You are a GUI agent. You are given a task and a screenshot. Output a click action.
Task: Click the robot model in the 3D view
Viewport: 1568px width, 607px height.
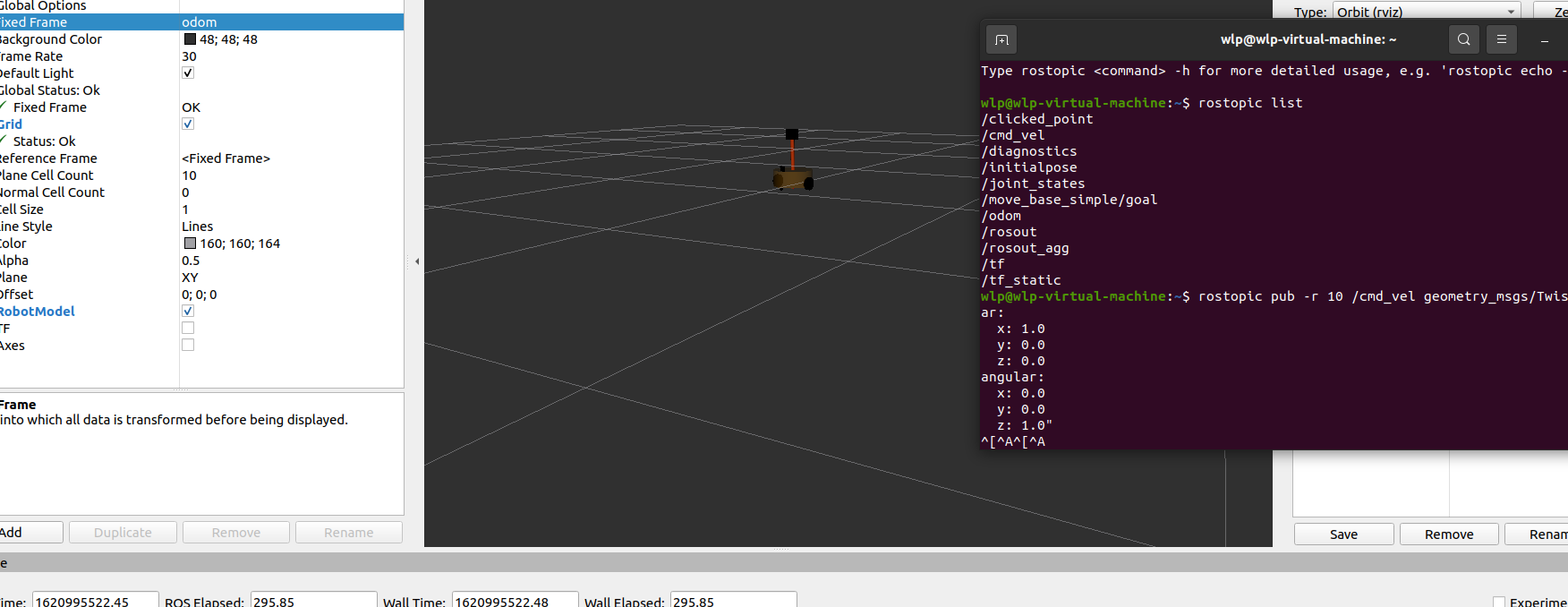tap(792, 179)
